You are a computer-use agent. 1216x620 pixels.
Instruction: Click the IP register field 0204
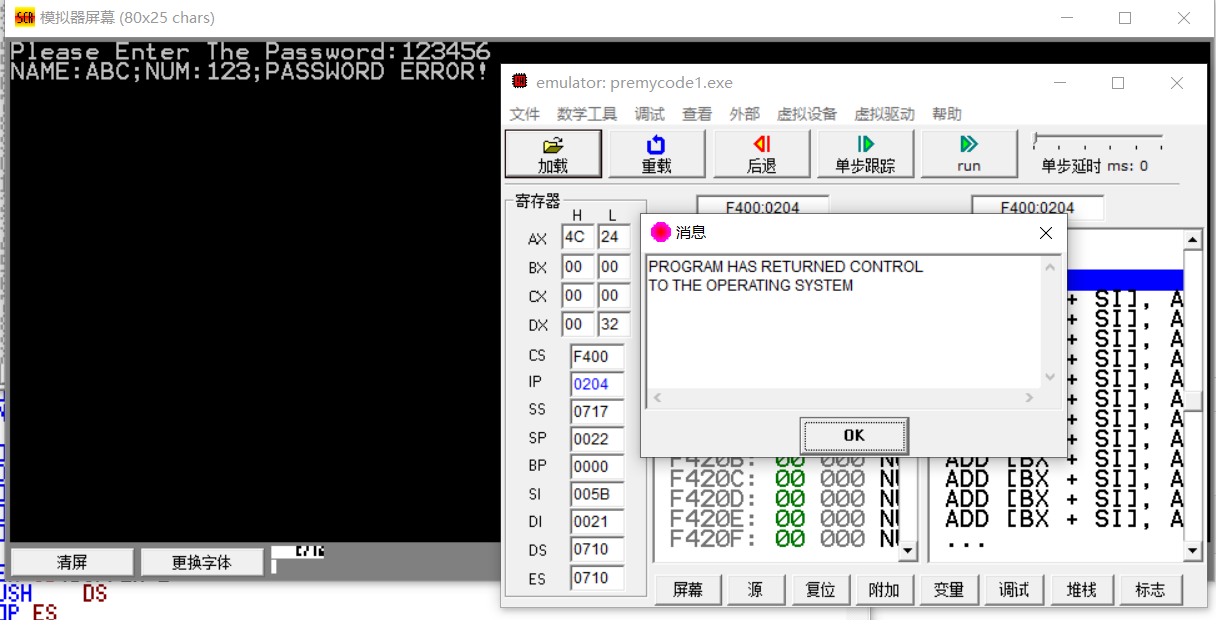597,384
